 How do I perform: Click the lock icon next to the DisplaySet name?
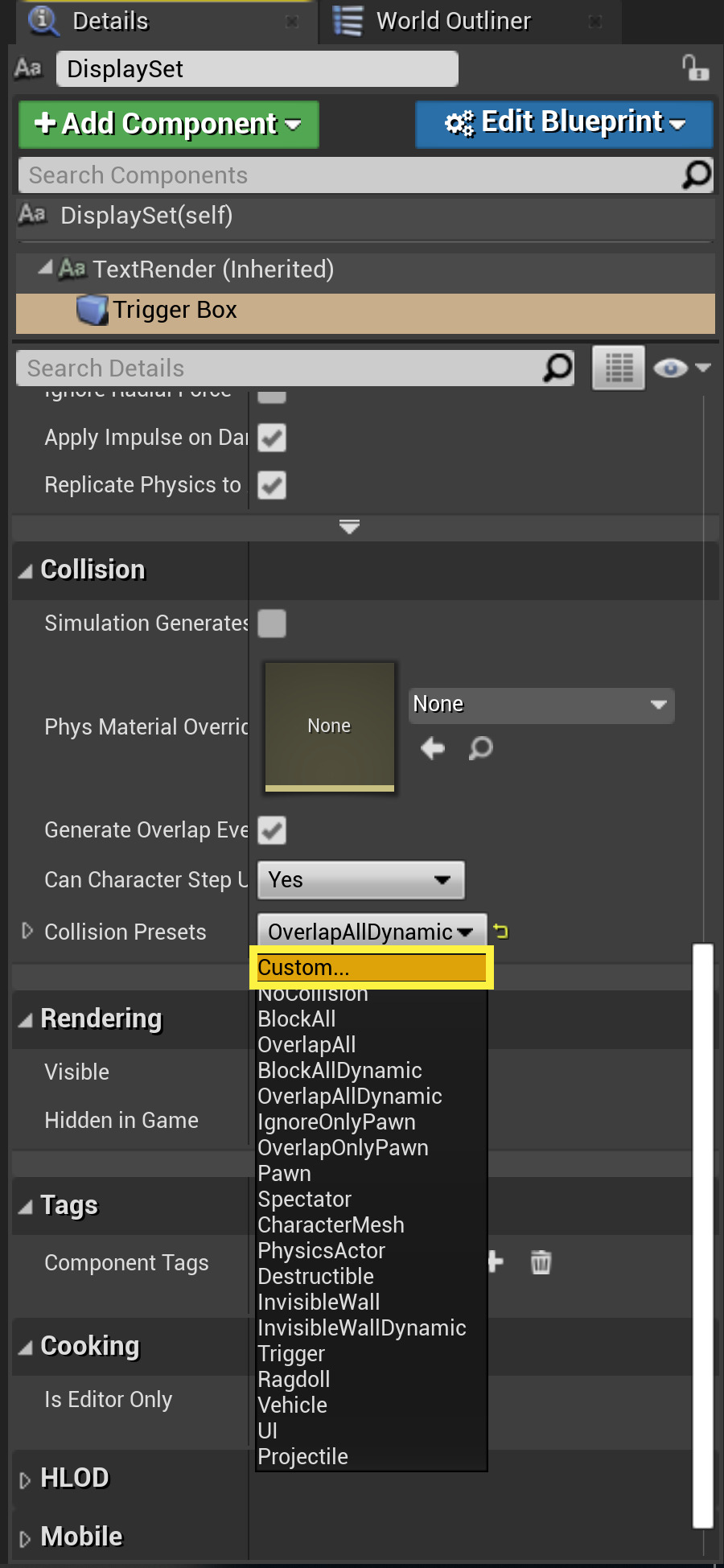tap(695, 68)
